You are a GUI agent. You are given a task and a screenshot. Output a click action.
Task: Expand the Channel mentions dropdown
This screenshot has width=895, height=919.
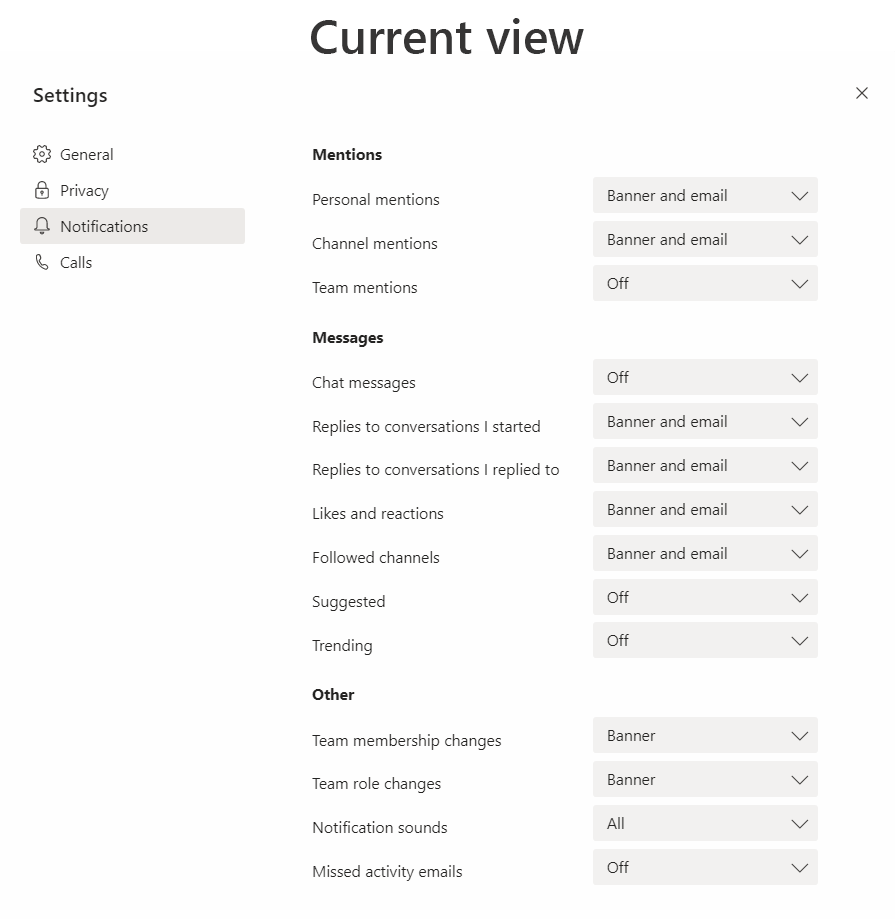[705, 240]
